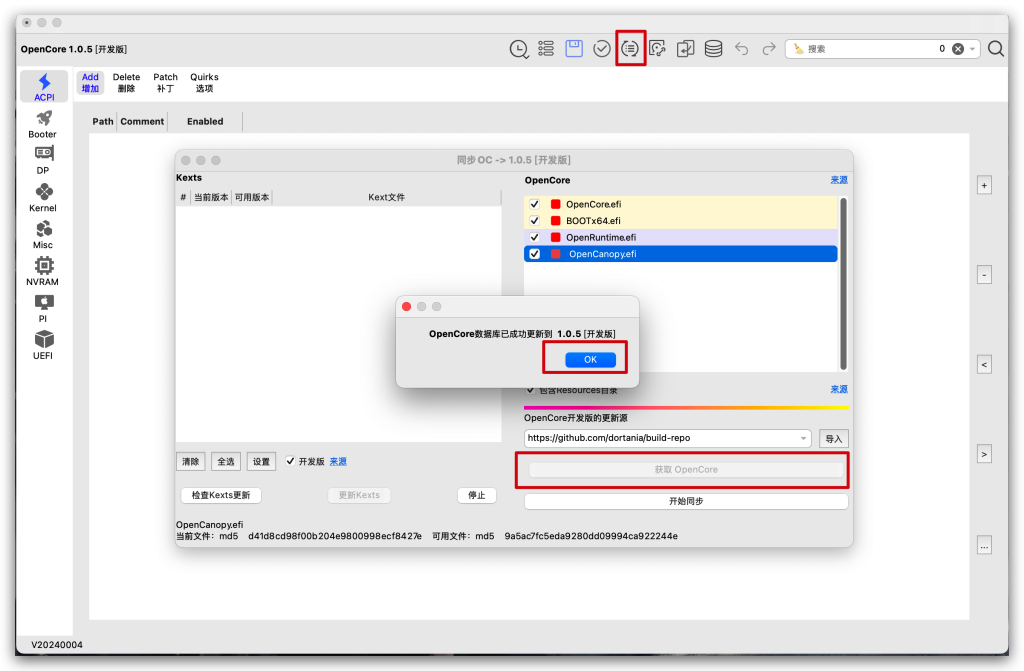Save the config with the blue disk icon
Viewport: 1024px width, 671px height.
[x=574, y=48]
